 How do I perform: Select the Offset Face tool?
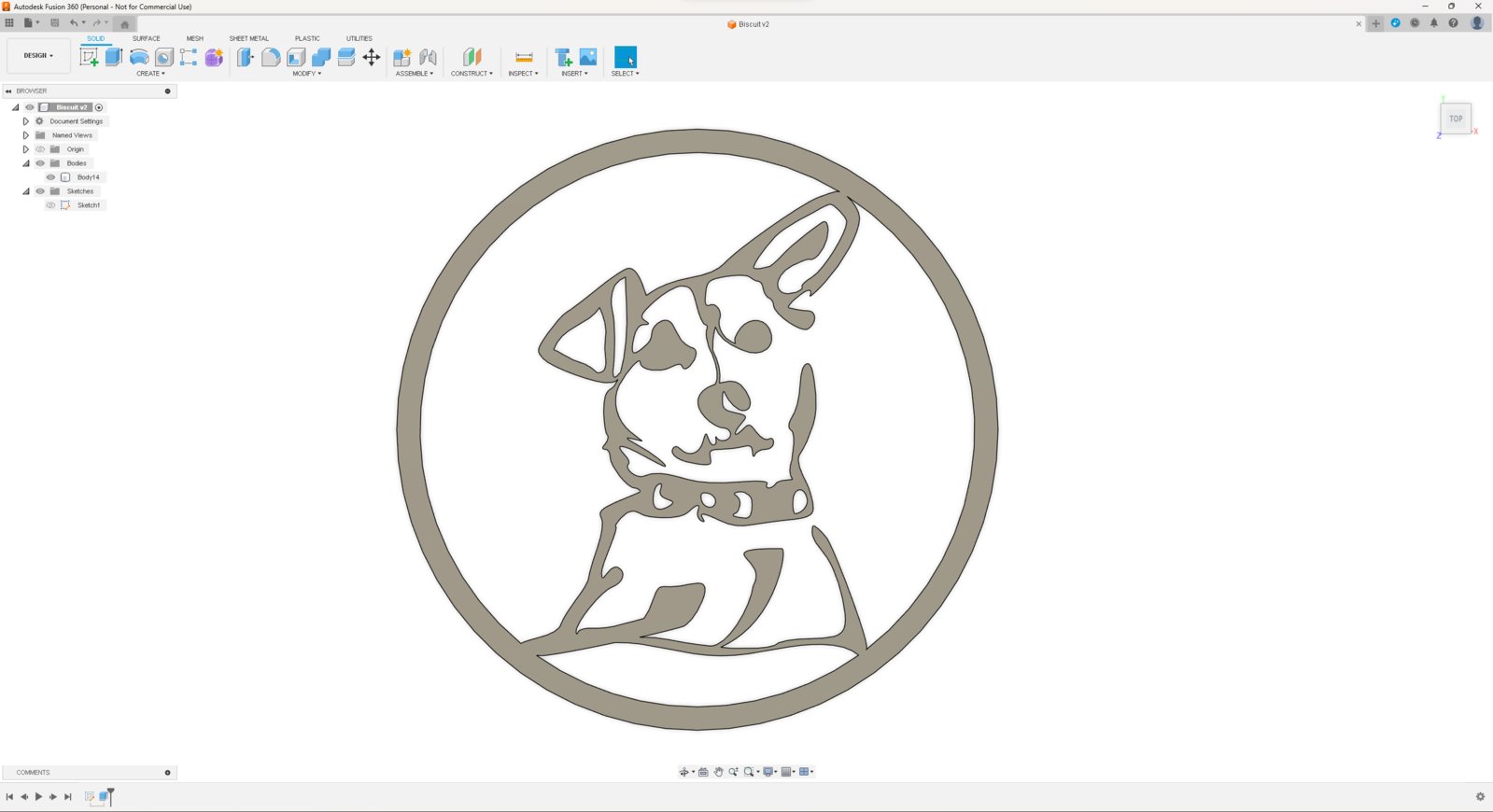point(346,57)
